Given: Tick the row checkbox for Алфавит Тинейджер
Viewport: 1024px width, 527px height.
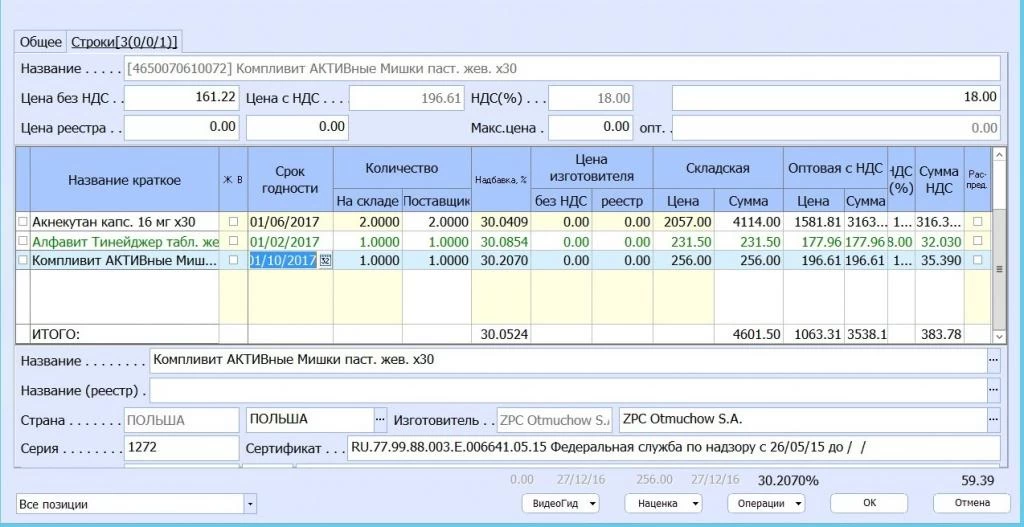Looking at the screenshot, I should pyautogui.click(x=23, y=241).
